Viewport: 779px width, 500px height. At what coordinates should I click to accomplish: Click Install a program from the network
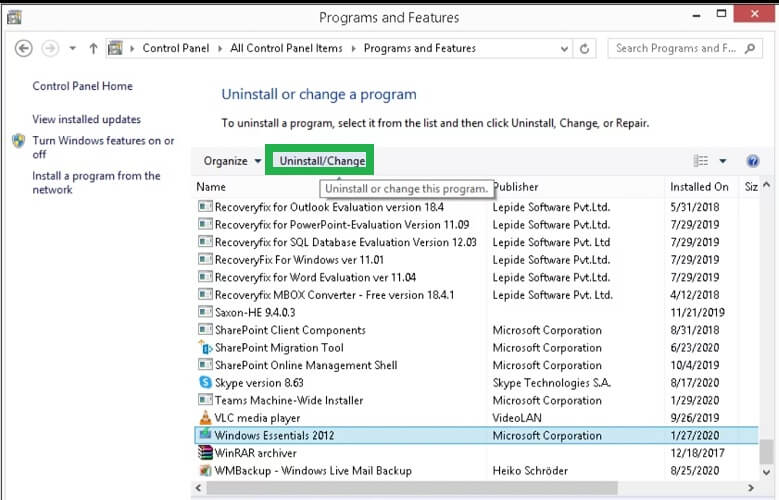[96, 182]
